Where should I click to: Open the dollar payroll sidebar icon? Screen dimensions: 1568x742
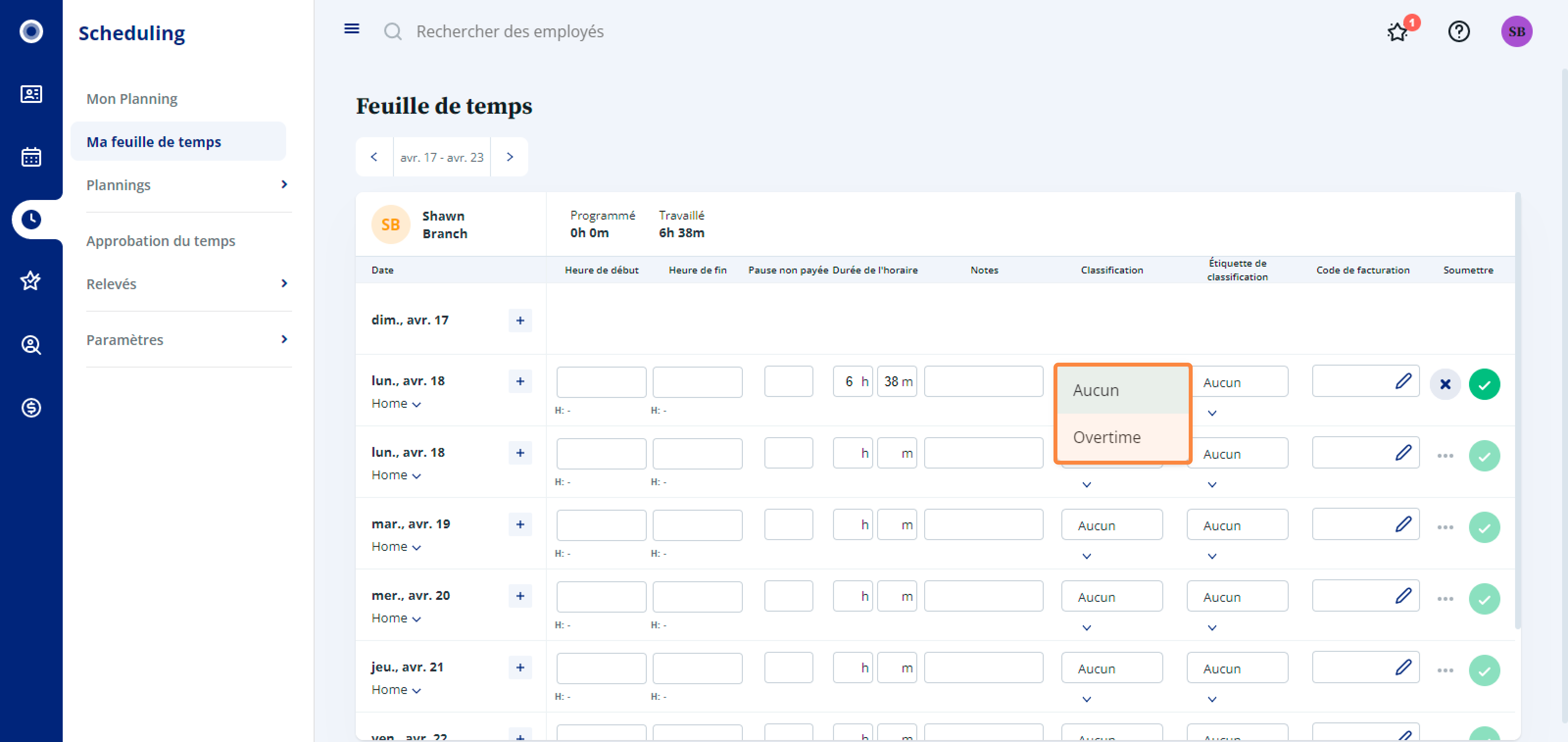pyautogui.click(x=31, y=407)
